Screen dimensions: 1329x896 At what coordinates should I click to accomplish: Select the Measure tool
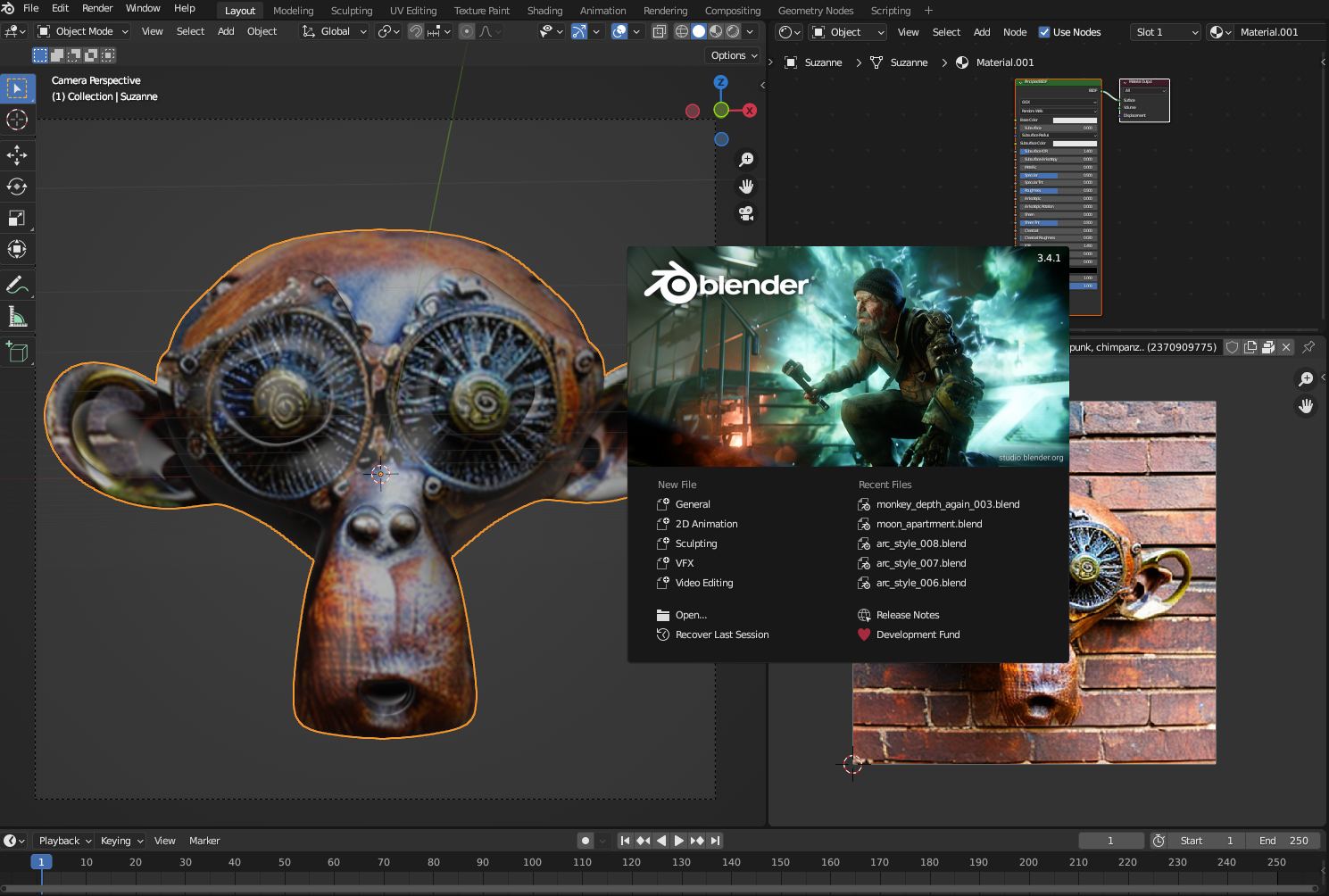coord(17,317)
